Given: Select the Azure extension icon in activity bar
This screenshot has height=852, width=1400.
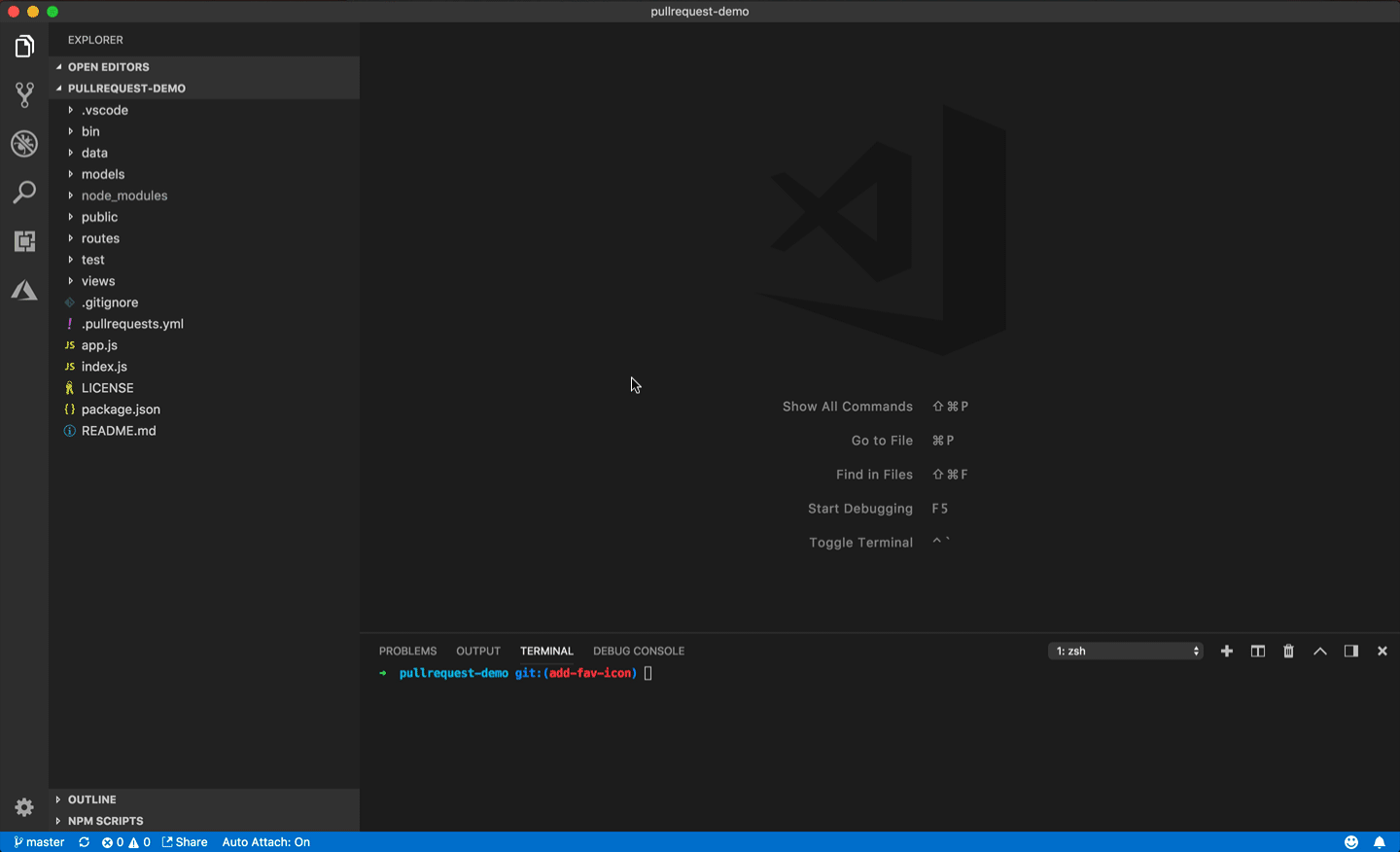Looking at the screenshot, I should 24,289.
